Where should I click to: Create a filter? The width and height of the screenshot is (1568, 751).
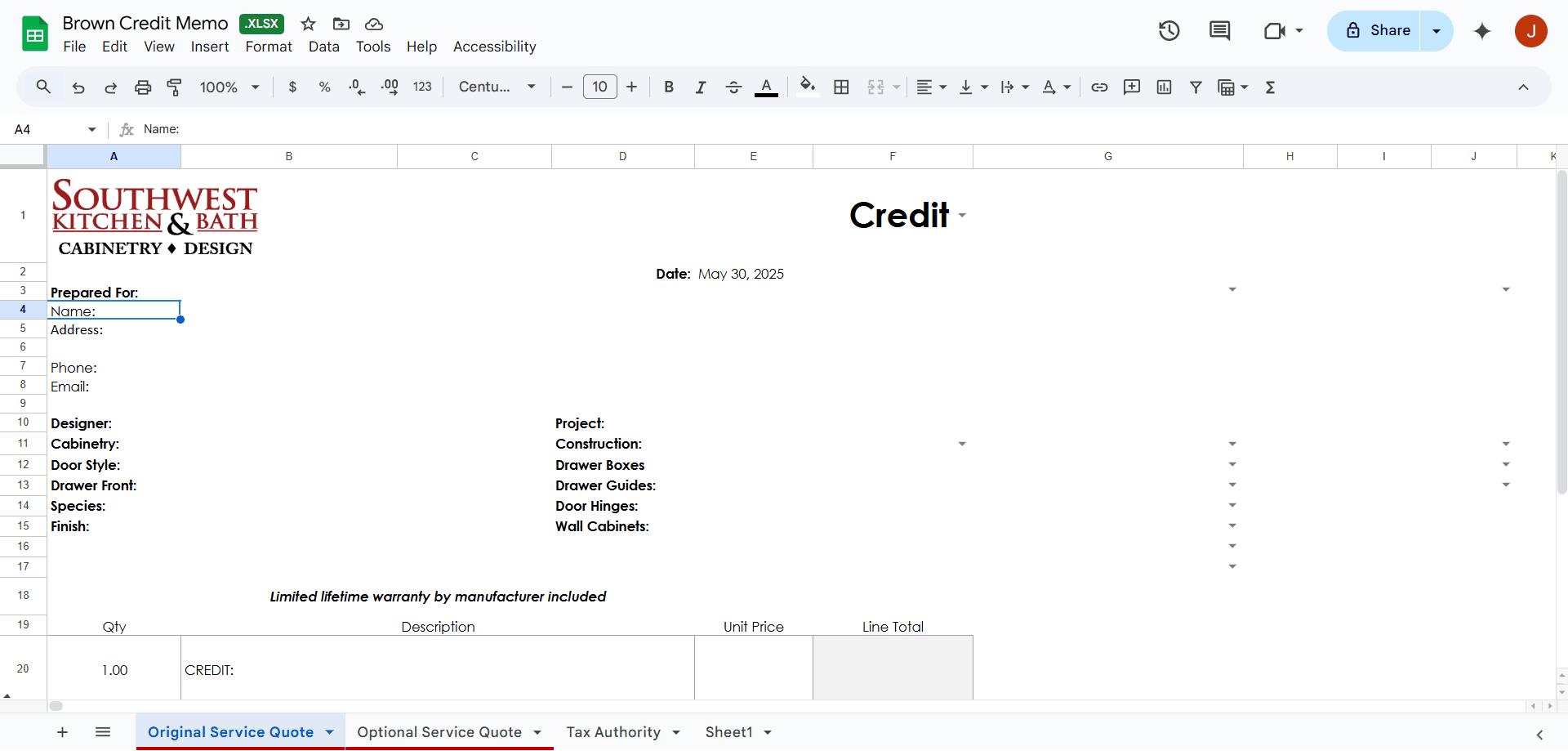pos(1196,87)
